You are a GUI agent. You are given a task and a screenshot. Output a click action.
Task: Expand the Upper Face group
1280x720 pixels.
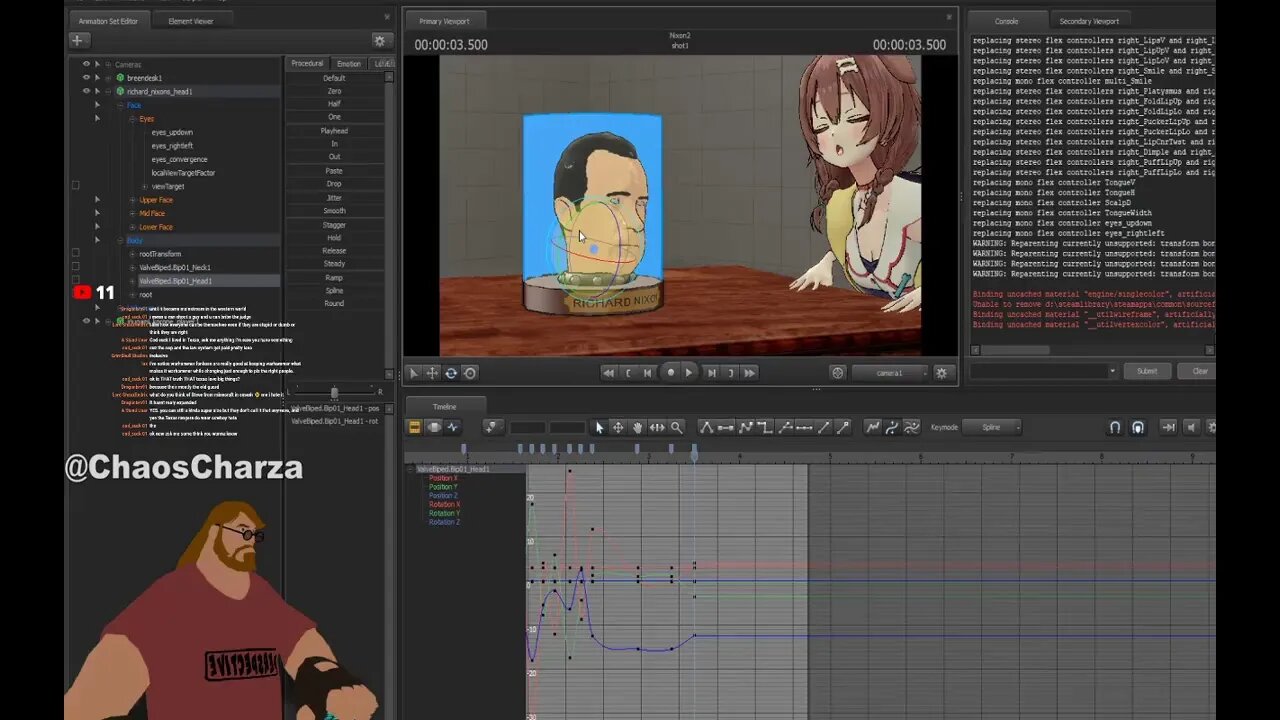click(x=133, y=200)
